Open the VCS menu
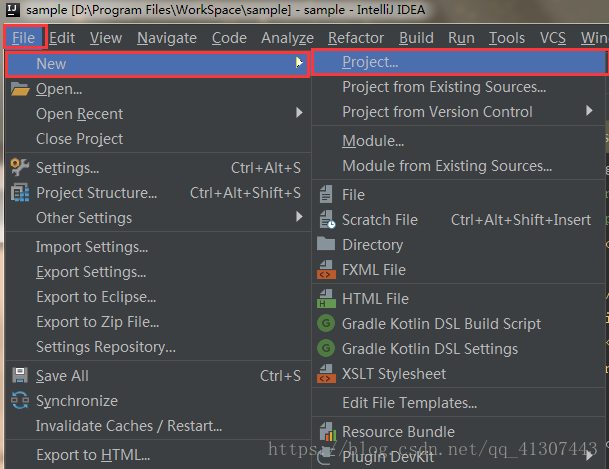 point(553,38)
